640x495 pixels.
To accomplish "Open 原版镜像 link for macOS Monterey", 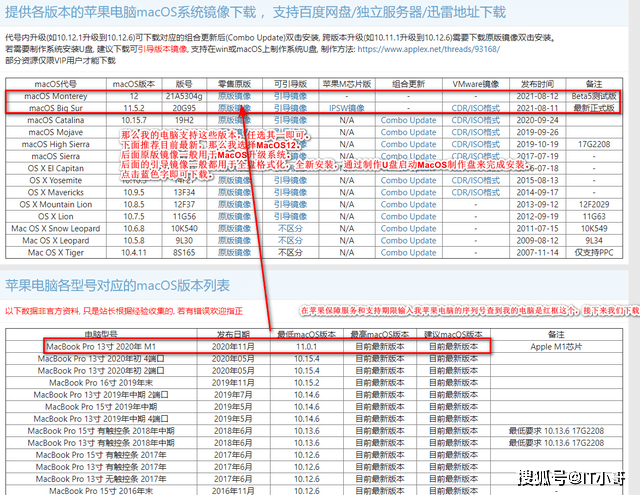I will click(234, 96).
